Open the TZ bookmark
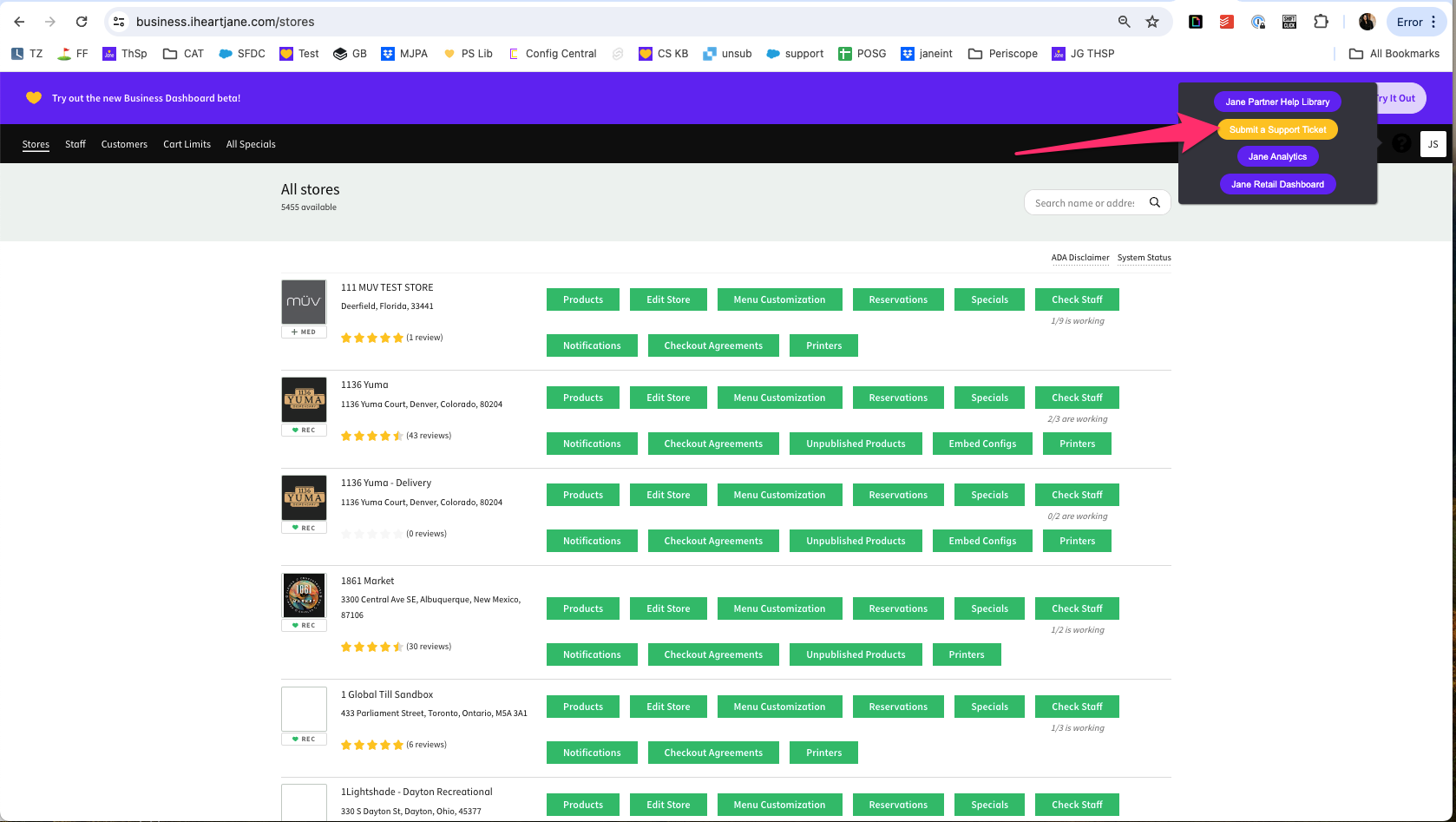 [x=27, y=54]
